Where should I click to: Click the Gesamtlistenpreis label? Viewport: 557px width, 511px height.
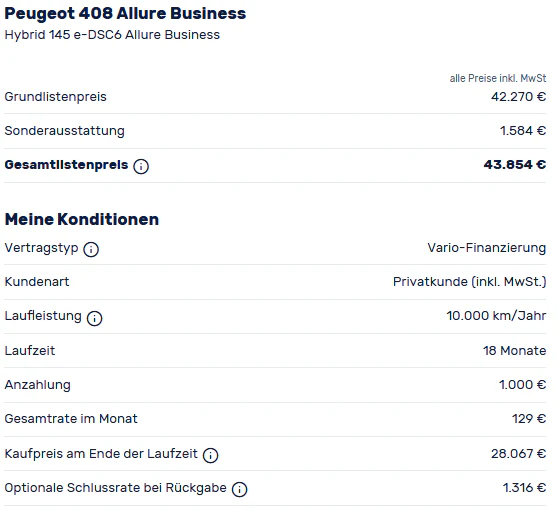tap(66, 165)
